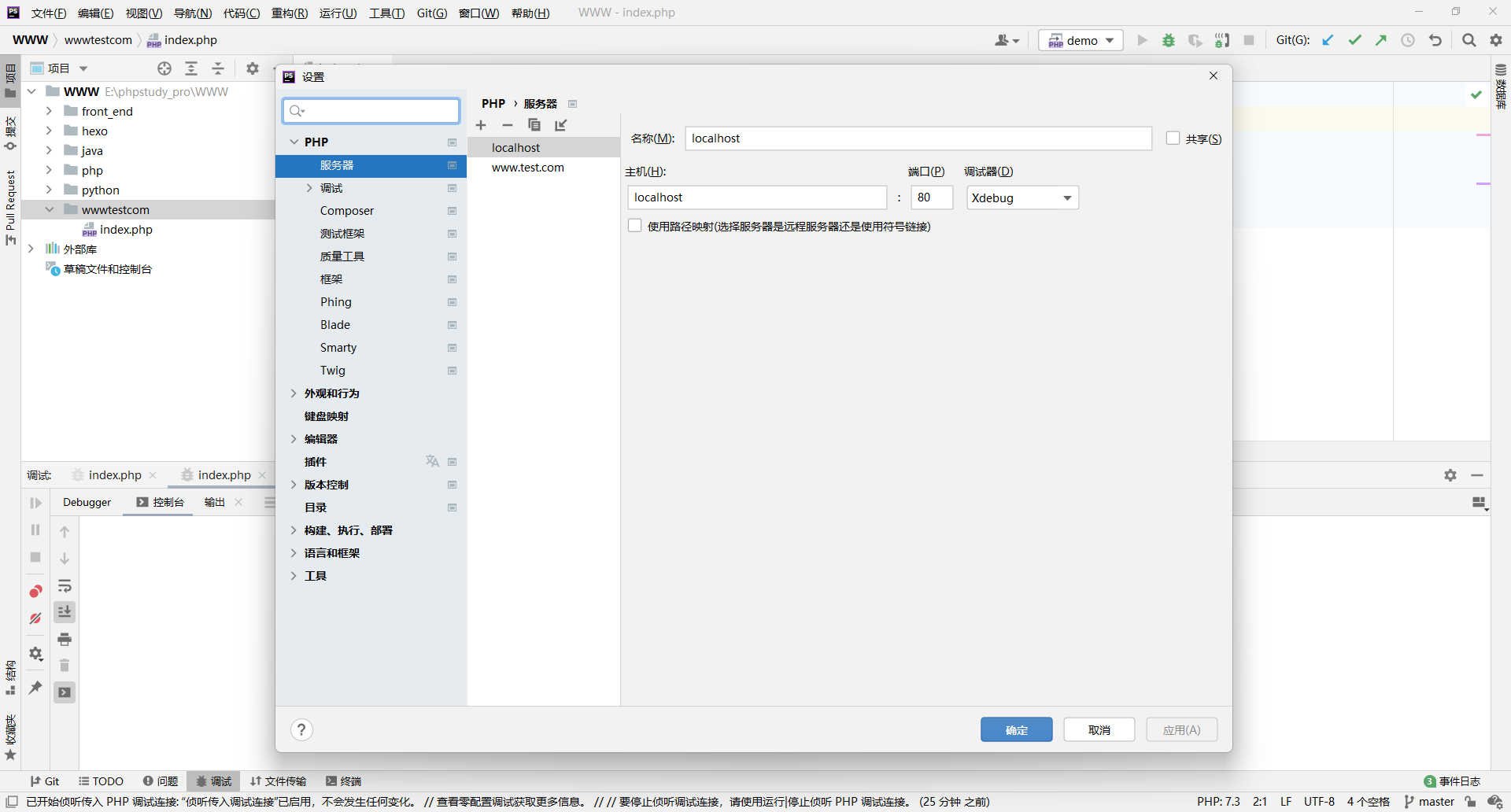This screenshot has width=1511, height=812.
Task: Select localhost in server list
Action: [544, 147]
